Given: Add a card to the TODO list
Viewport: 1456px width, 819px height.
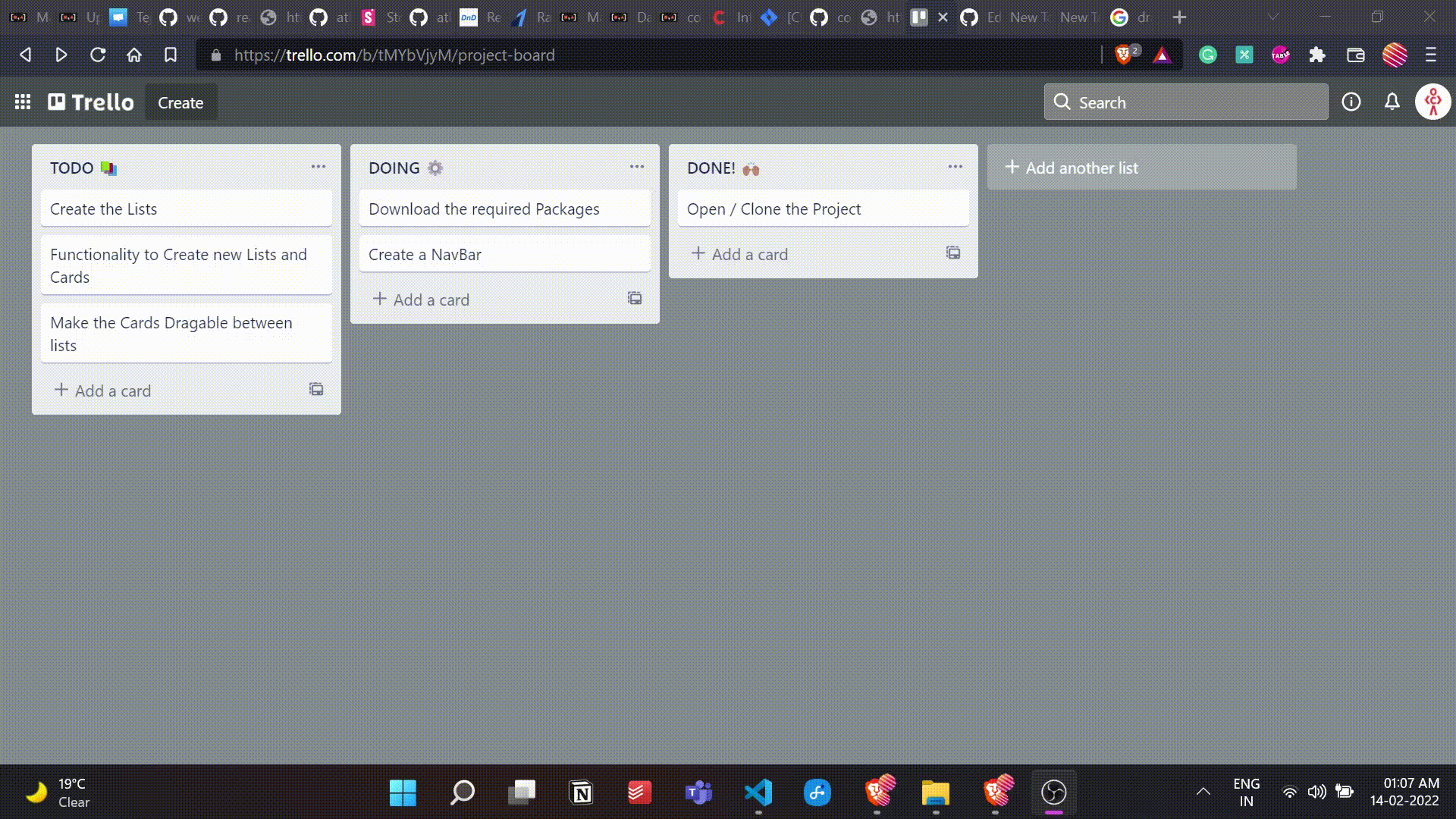Looking at the screenshot, I should pyautogui.click(x=103, y=391).
